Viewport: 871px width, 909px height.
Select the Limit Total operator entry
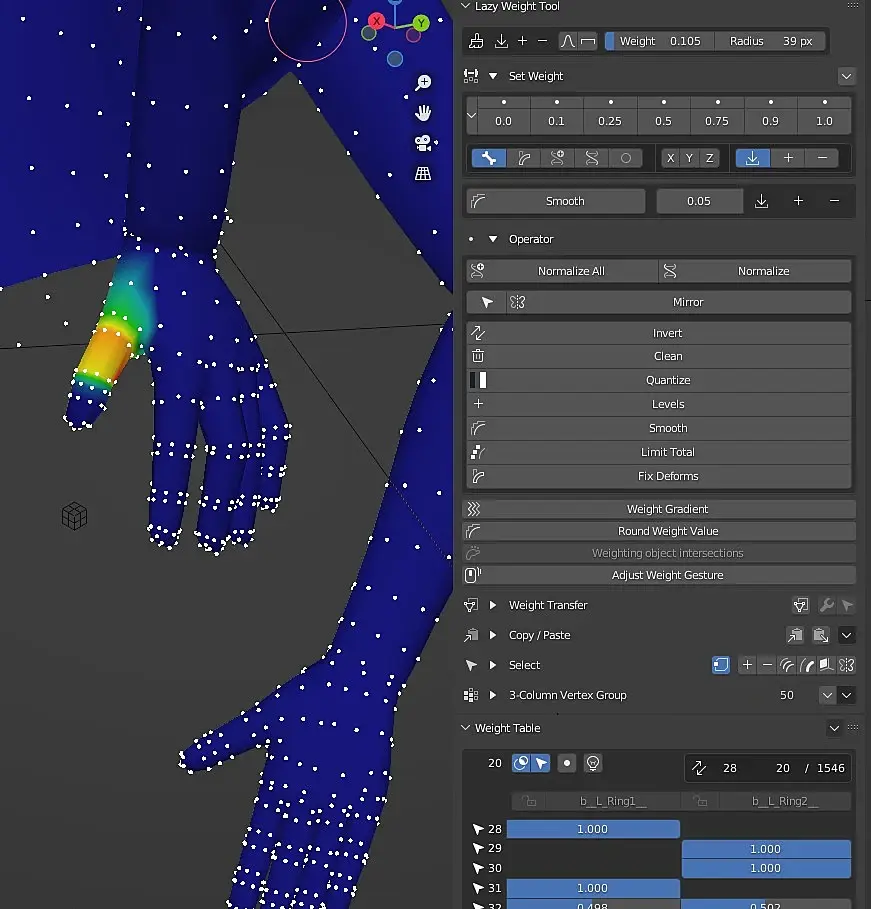tap(667, 452)
